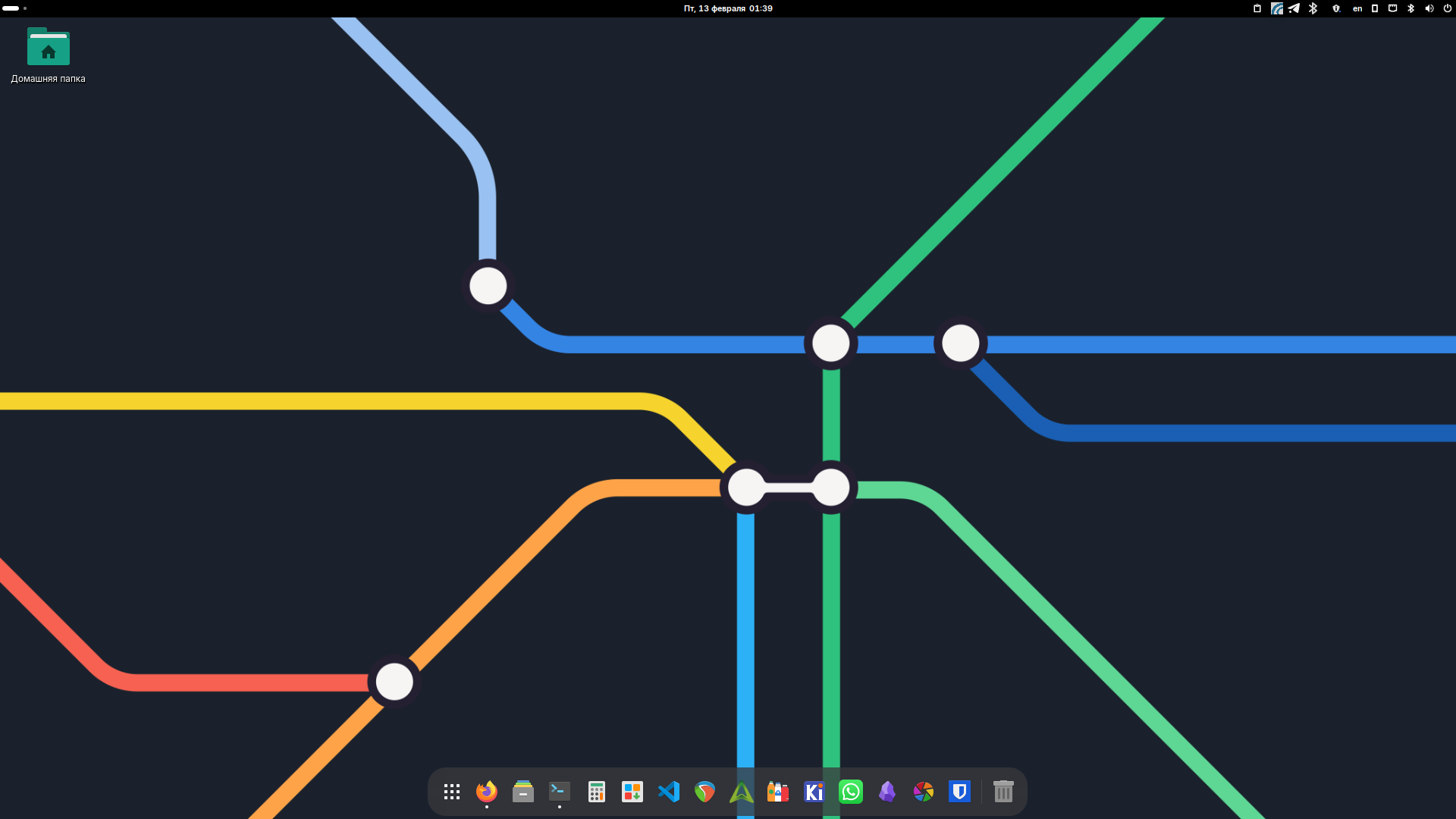Image resolution: width=1456 pixels, height=819 pixels.
Task: Click the Telegram tray icon
Action: coord(1294,8)
